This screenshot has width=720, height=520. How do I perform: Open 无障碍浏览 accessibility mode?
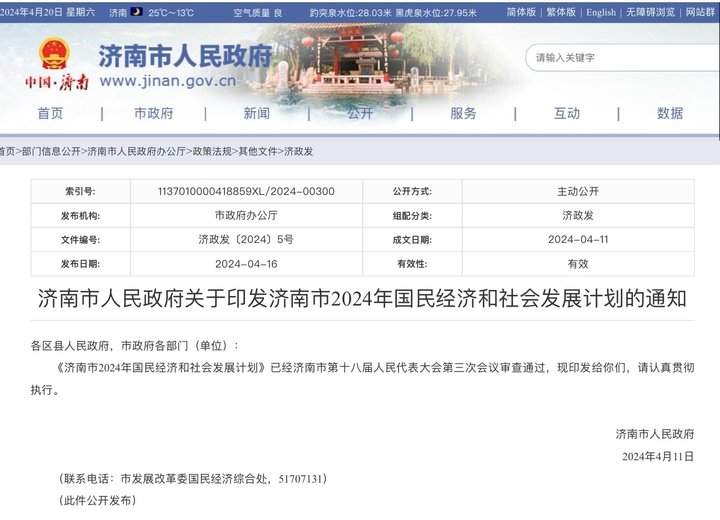tap(650, 13)
